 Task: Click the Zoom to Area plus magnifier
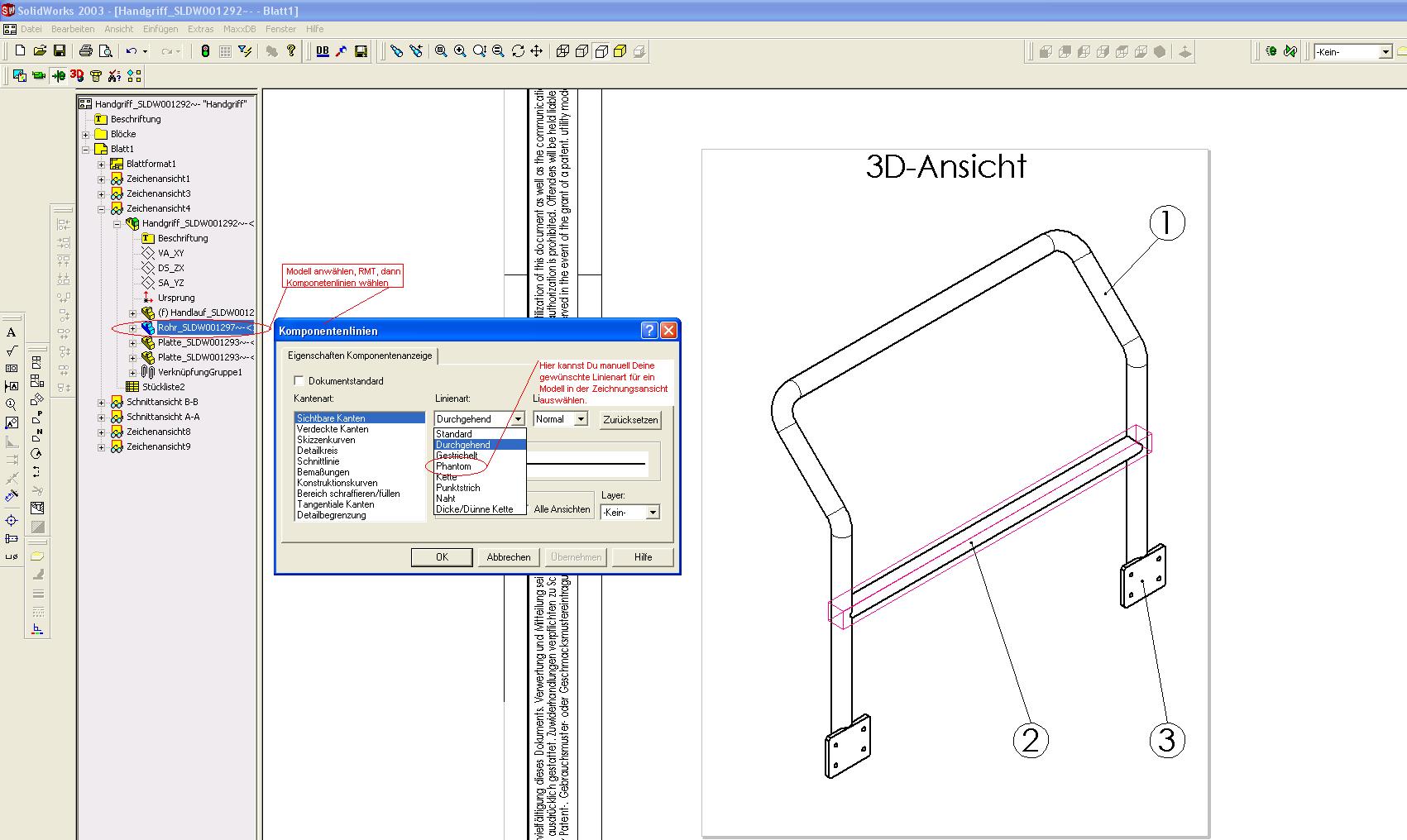point(461,51)
